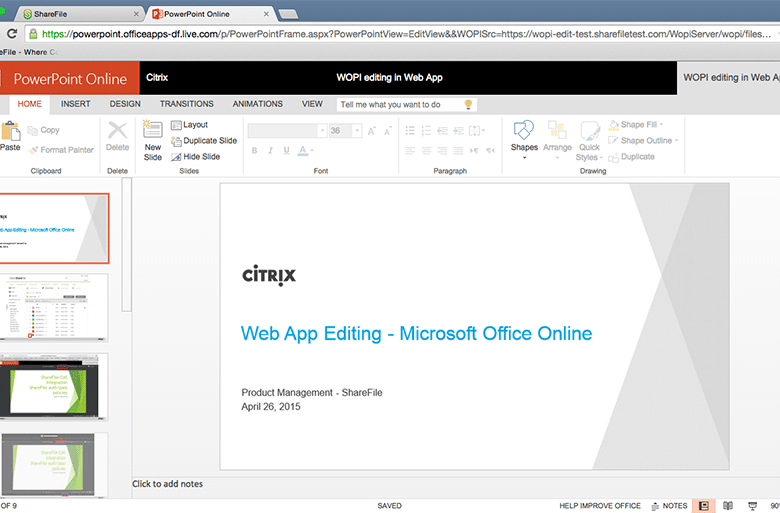Viewport: 780px width, 513px height.
Task: Center the text alignment
Action: [x=426, y=150]
